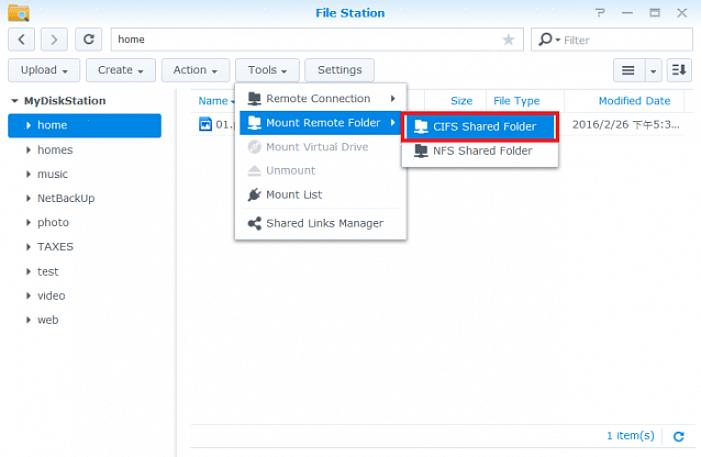Expand the music folder arrow
701x457 pixels.
point(29,174)
